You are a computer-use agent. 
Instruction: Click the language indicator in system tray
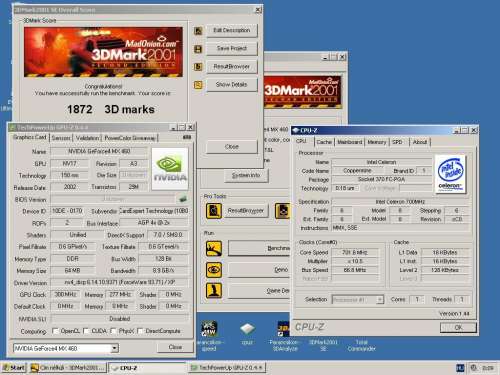[460, 368]
